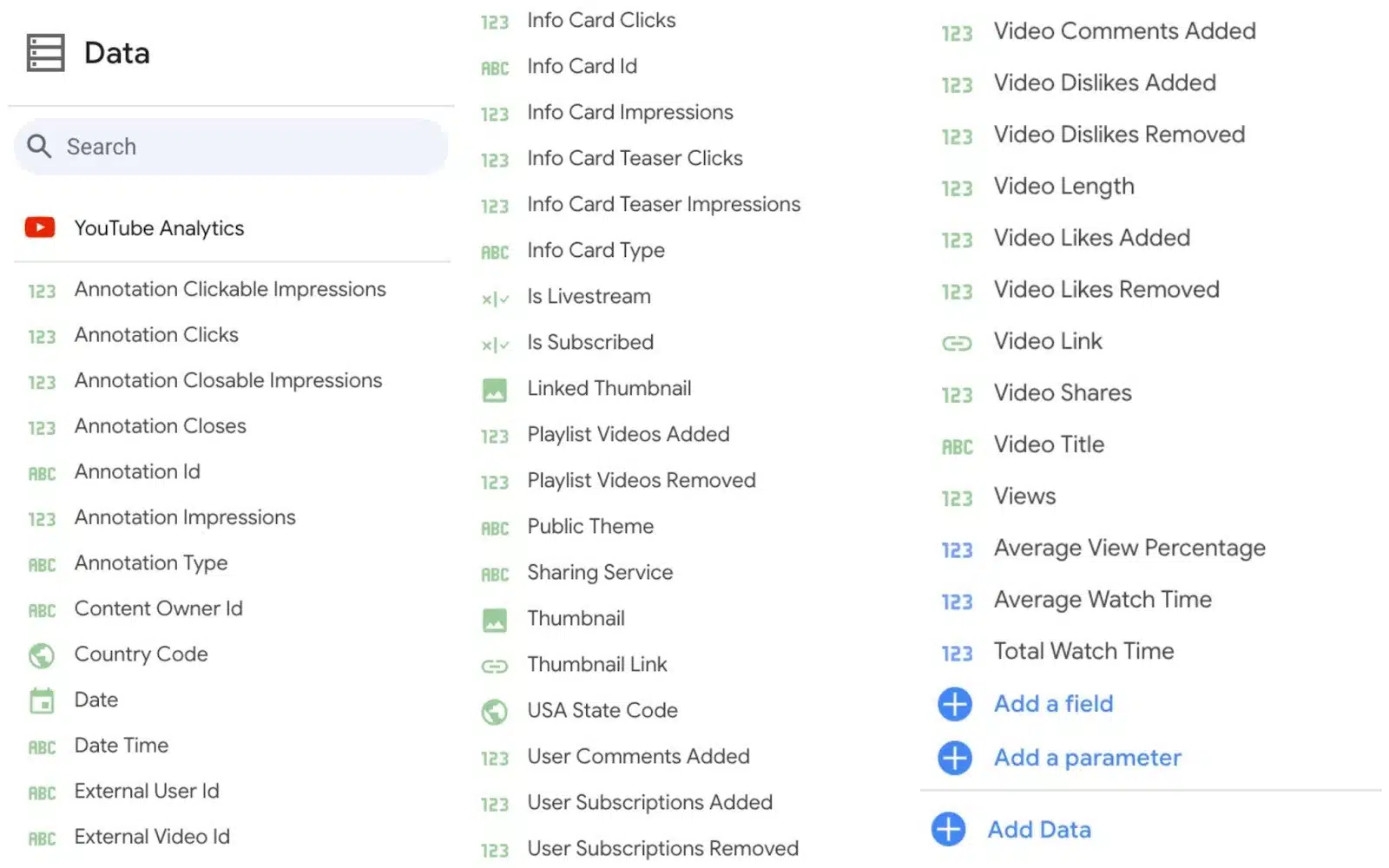Click the globe icon beside USA State Code

(x=495, y=712)
